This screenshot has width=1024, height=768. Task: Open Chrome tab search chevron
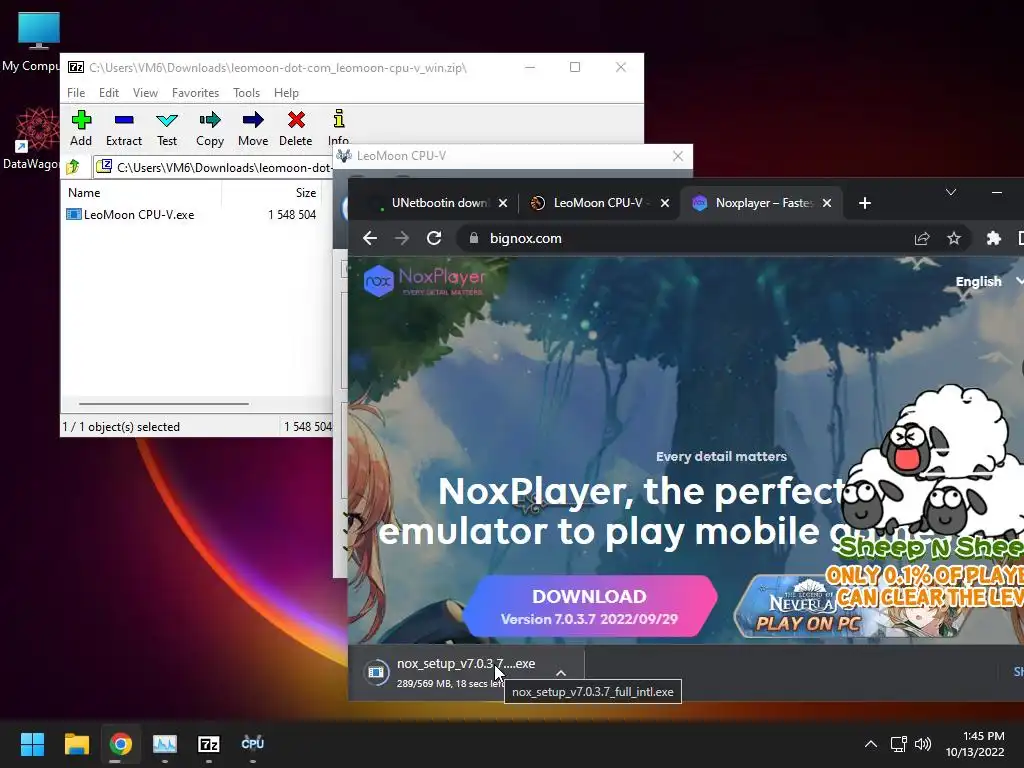951,192
